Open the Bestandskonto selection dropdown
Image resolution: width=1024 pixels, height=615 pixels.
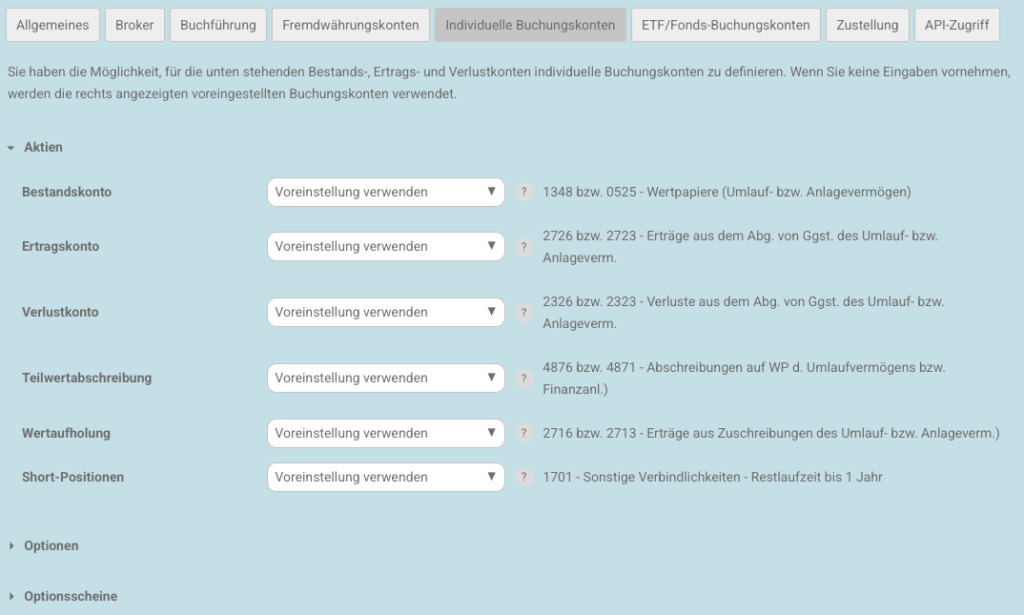[x=385, y=192]
